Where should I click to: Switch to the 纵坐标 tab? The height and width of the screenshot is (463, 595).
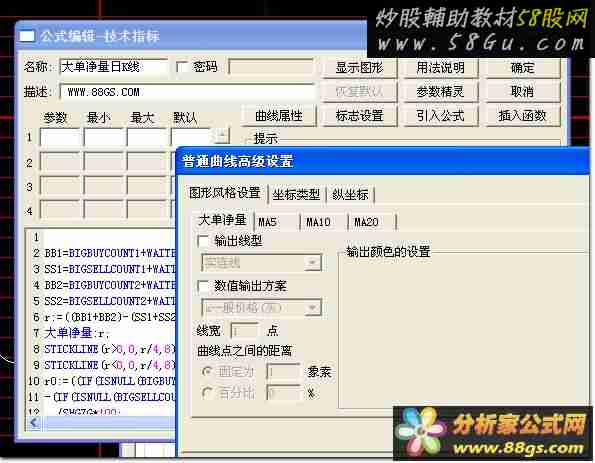[350, 195]
